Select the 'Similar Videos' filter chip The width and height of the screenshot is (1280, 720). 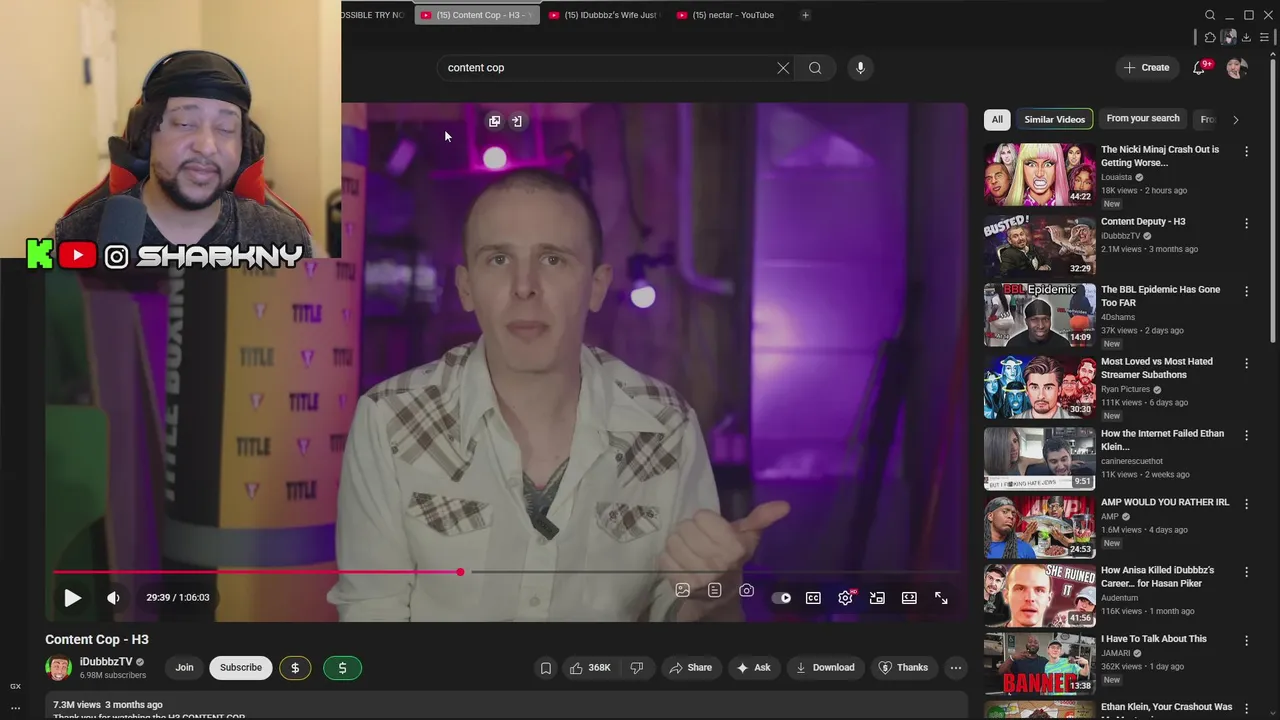click(x=1054, y=119)
